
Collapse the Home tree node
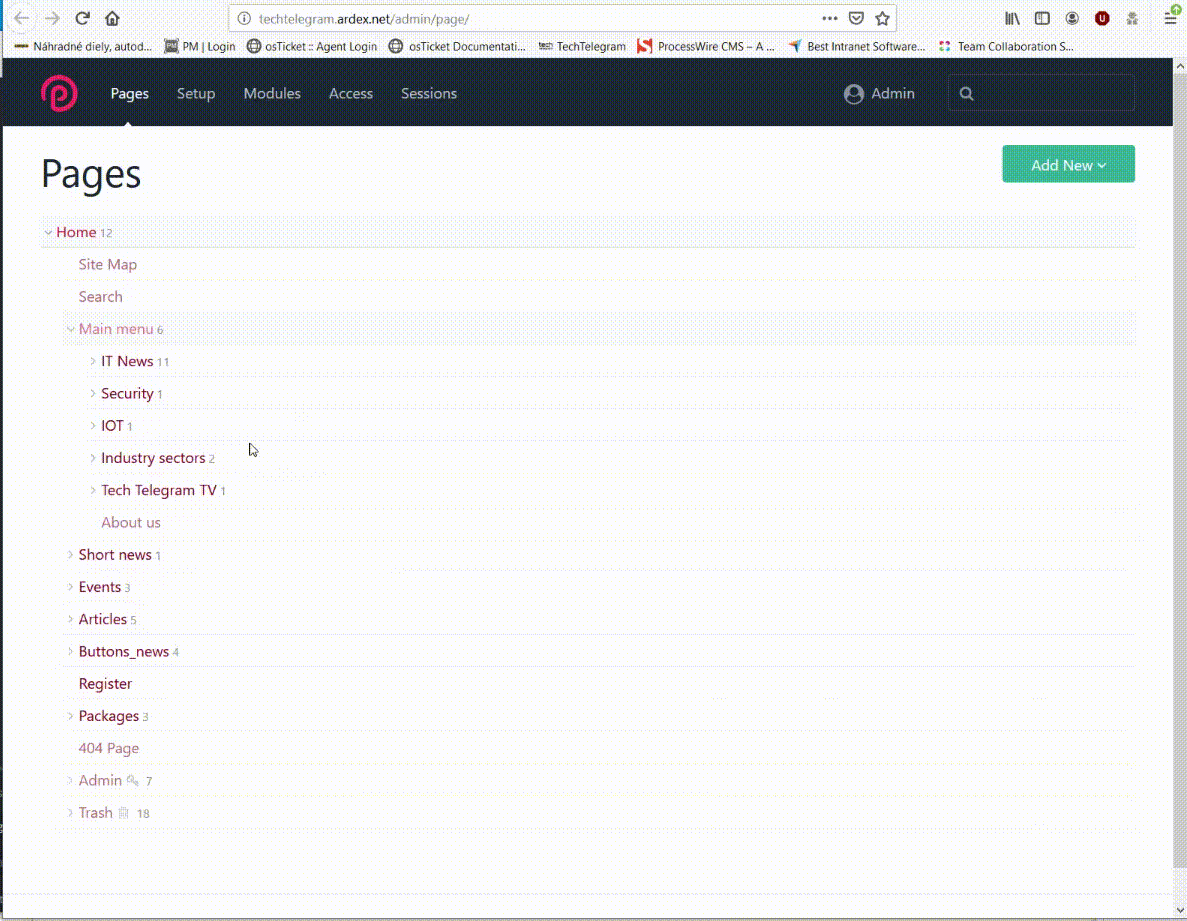pyautogui.click(x=48, y=232)
